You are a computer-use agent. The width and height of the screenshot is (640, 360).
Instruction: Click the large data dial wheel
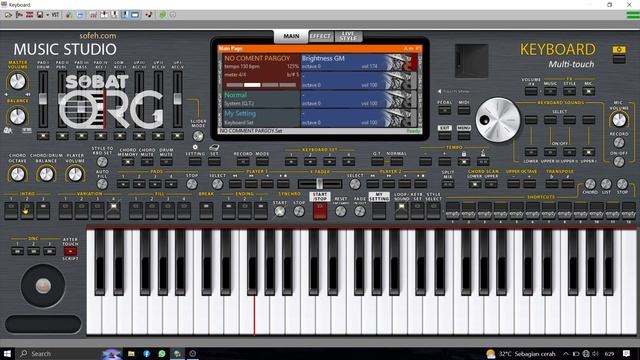click(498, 120)
